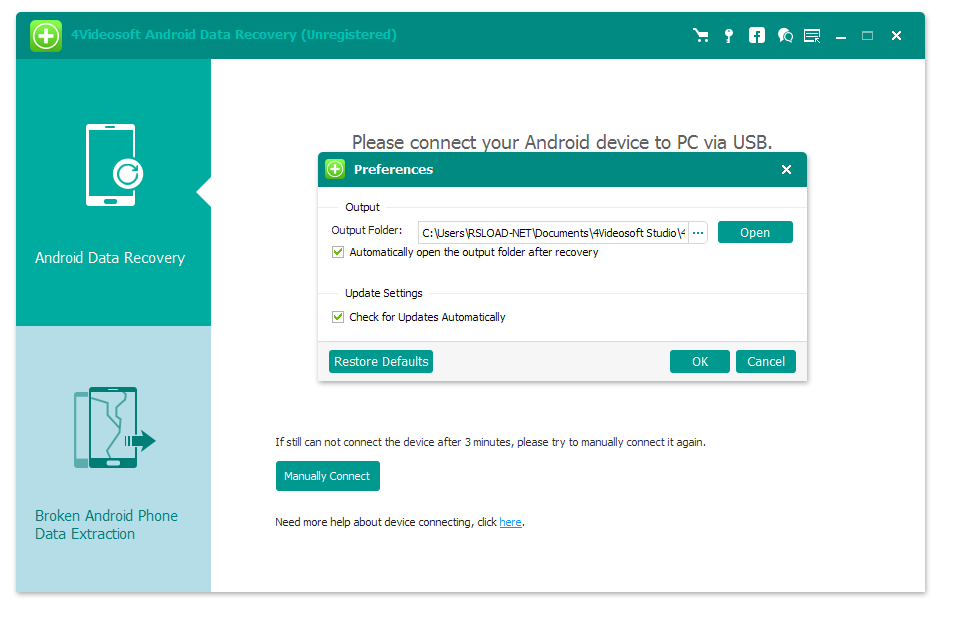Click the Open output folder button
The height and width of the screenshot is (629, 974).
tap(755, 232)
